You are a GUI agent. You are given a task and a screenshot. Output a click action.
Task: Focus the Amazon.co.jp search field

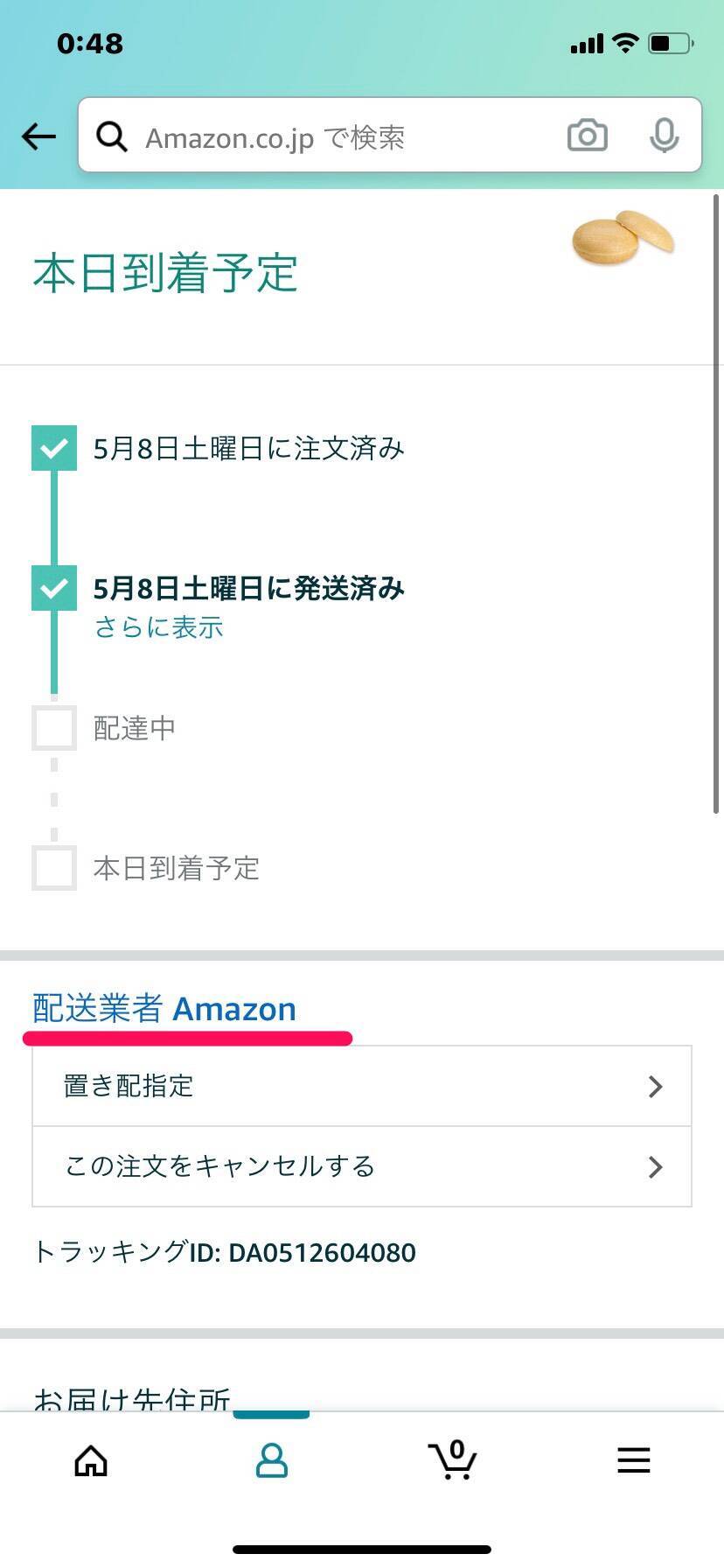[341, 137]
